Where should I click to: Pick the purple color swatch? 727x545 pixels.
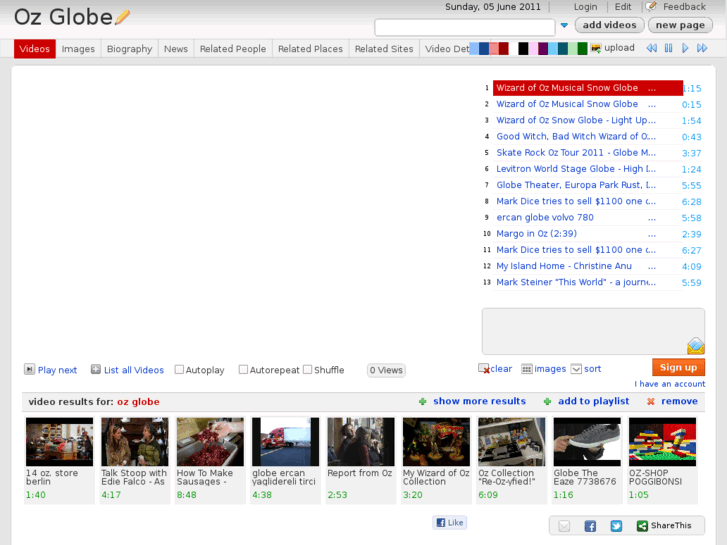(543, 48)
